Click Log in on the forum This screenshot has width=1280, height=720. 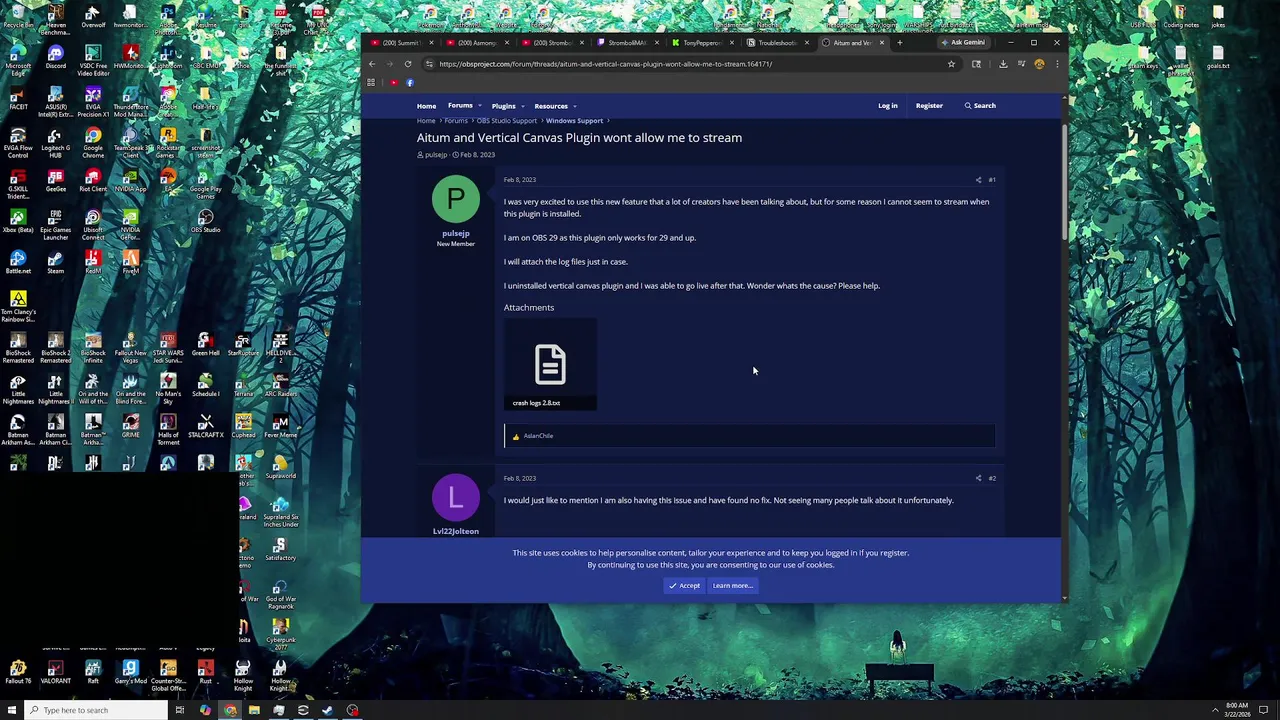[x=888, y=106]
